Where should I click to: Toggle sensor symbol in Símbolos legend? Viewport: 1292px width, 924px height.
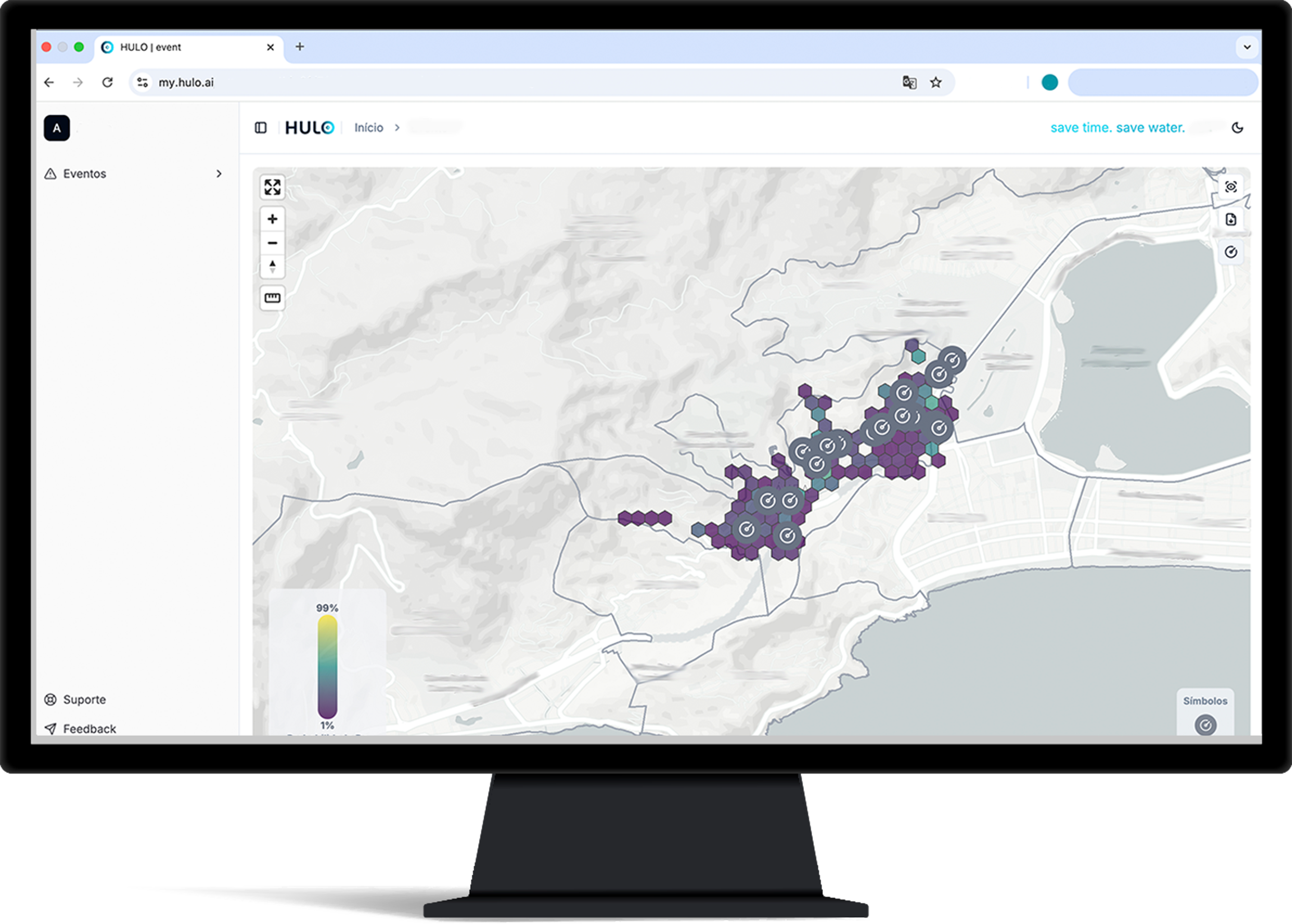1205,725
